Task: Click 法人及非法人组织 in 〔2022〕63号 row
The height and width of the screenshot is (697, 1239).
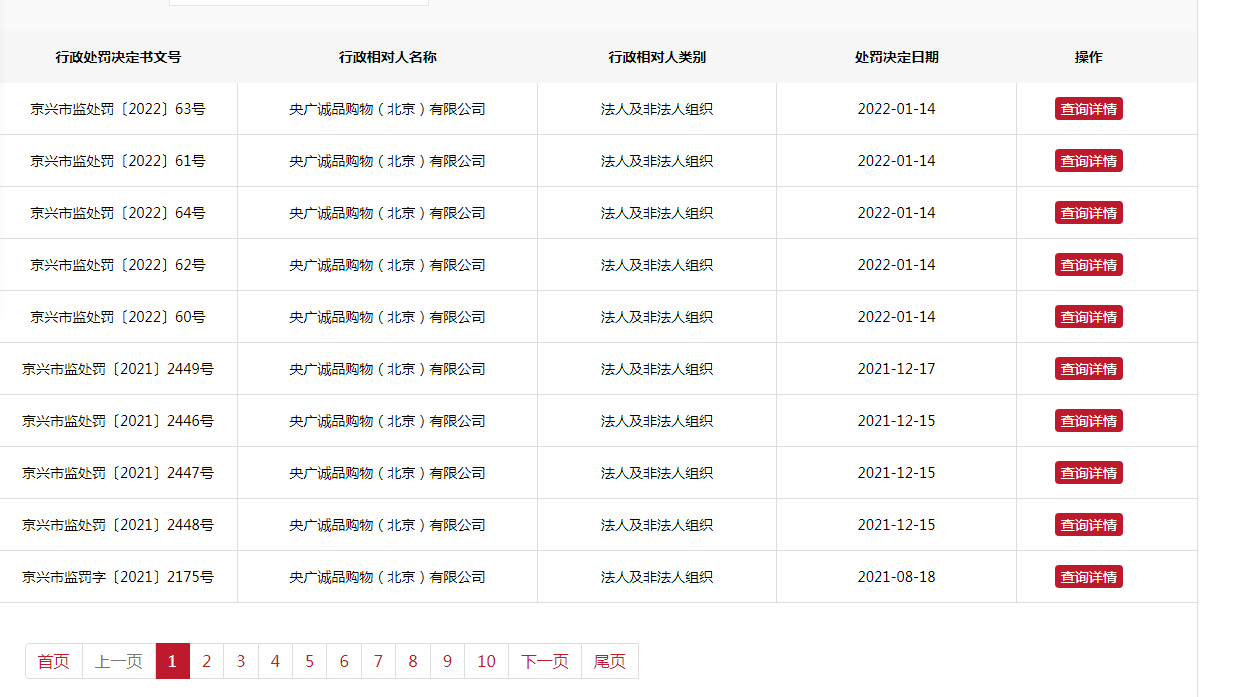Action: 657,109
